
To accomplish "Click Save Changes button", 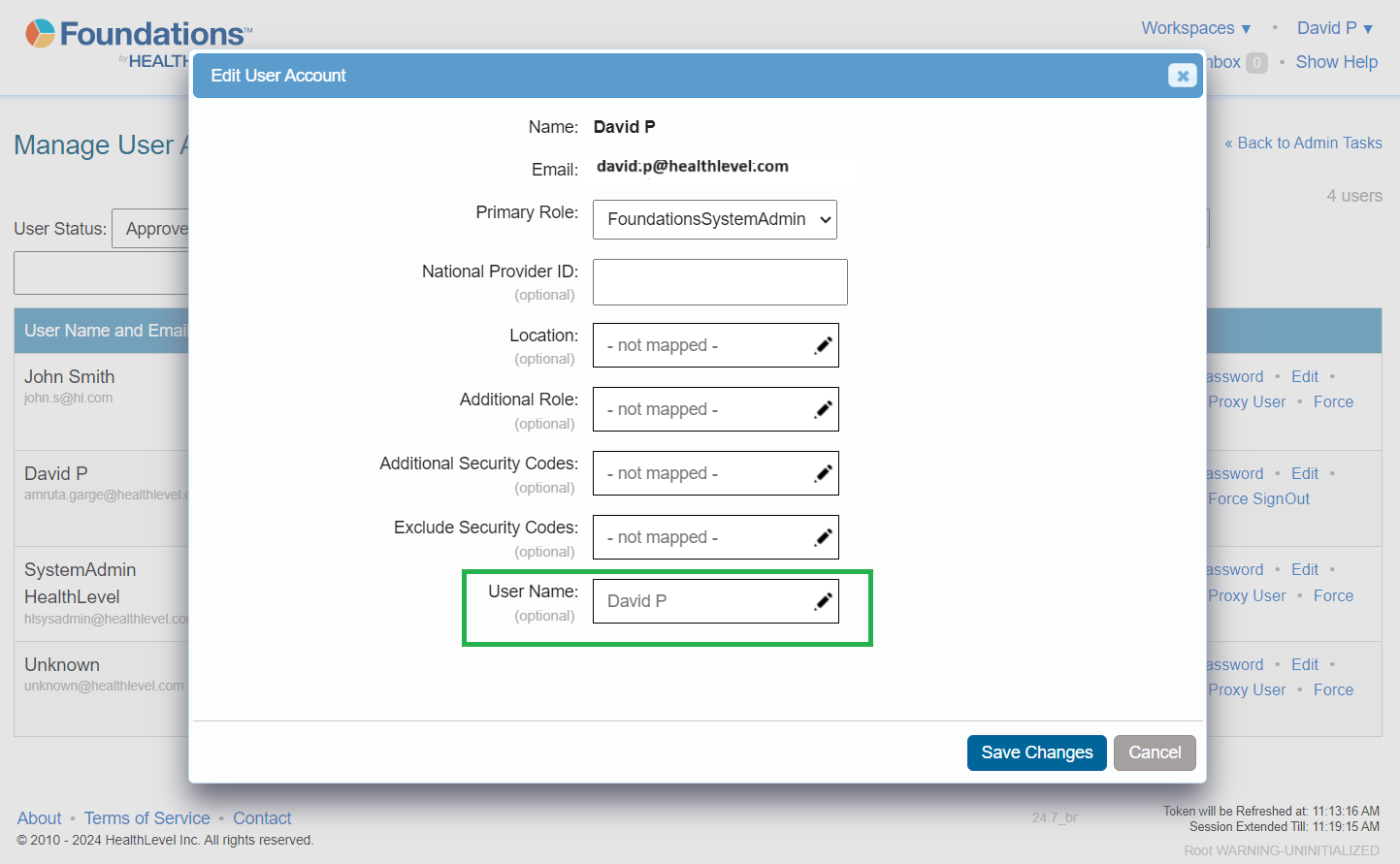I will point(1036,752).
